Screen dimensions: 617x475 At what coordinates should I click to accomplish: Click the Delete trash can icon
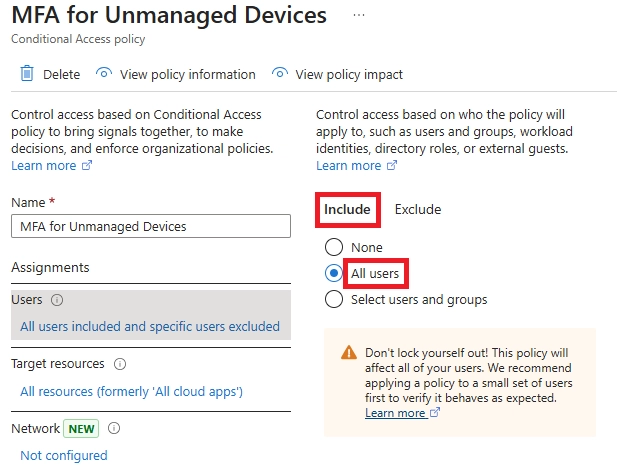27,74
